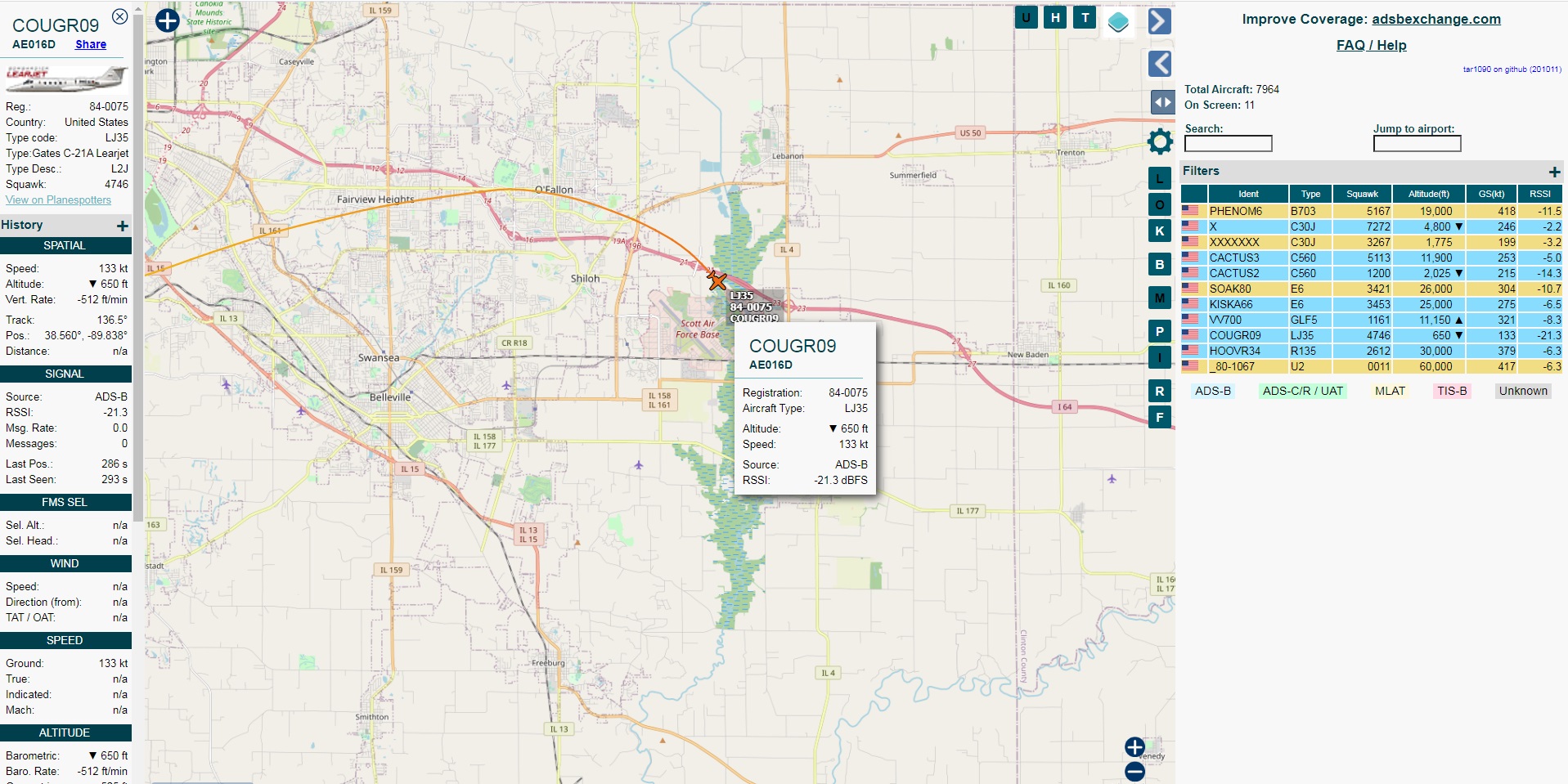
Task: Open the FAQ / Help link
Action: tap(1372, 45)
